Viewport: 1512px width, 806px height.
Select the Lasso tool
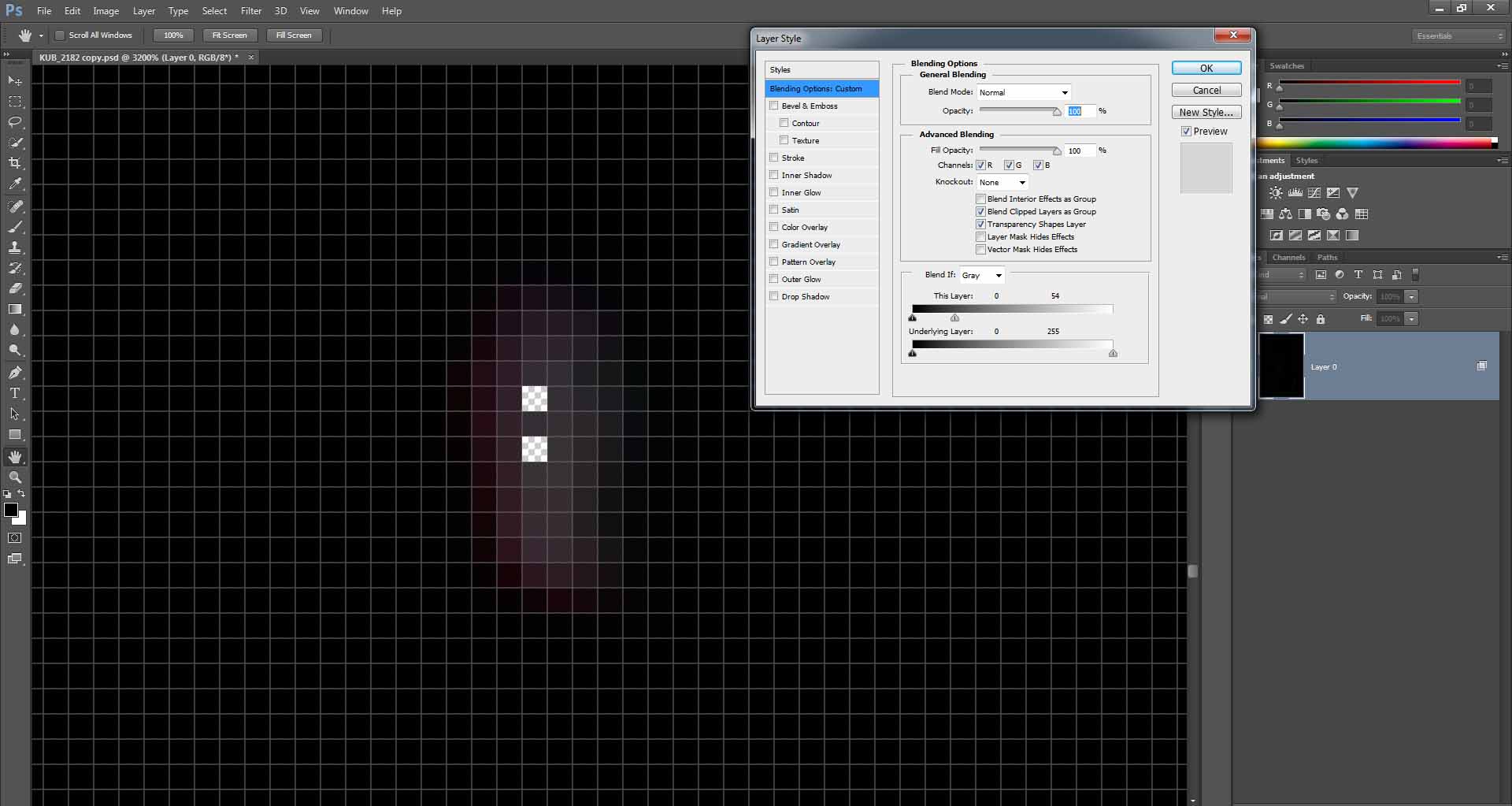(15, 122)
